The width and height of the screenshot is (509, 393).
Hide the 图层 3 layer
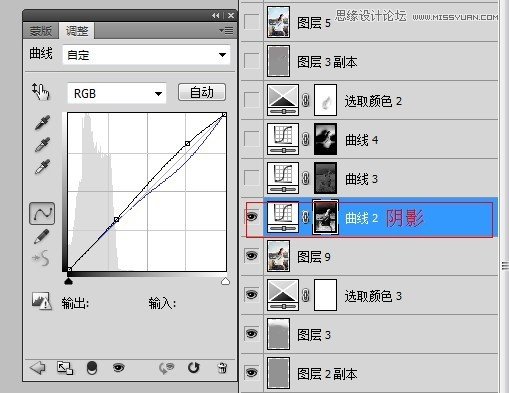[x=252, y=334]
